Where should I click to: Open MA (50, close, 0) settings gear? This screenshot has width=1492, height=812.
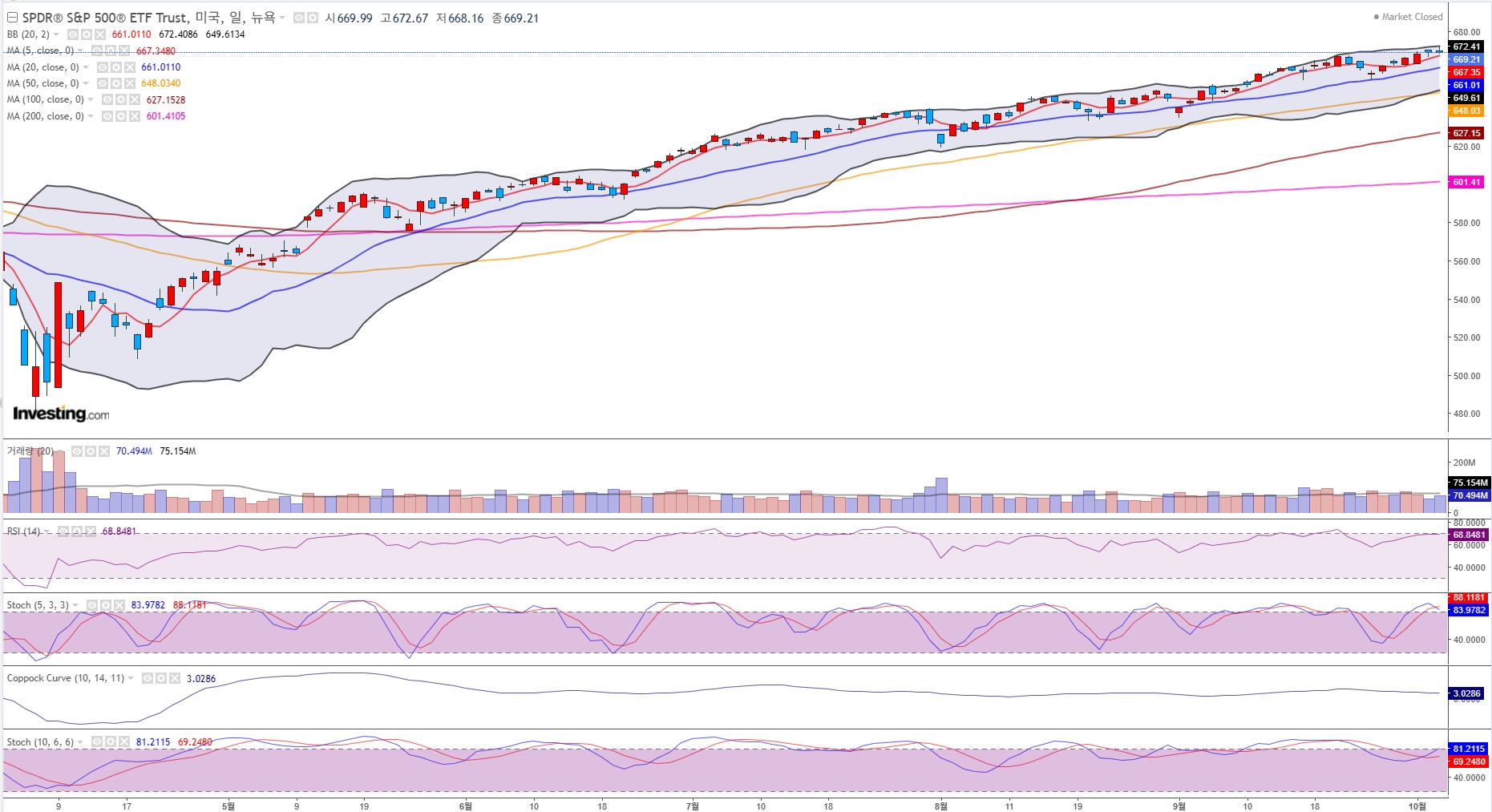[x=115, y=83]
